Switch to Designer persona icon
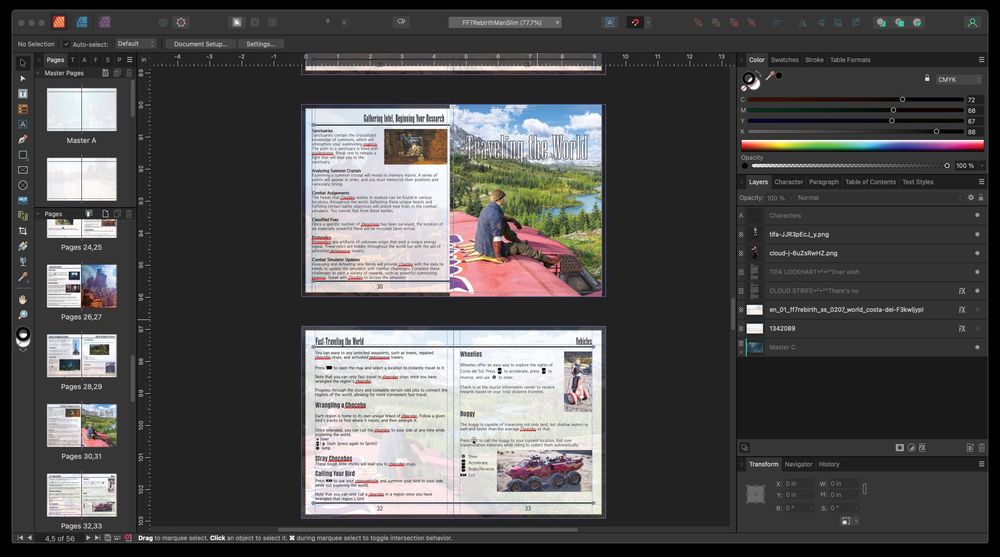1000x557 pixels. 82,22
